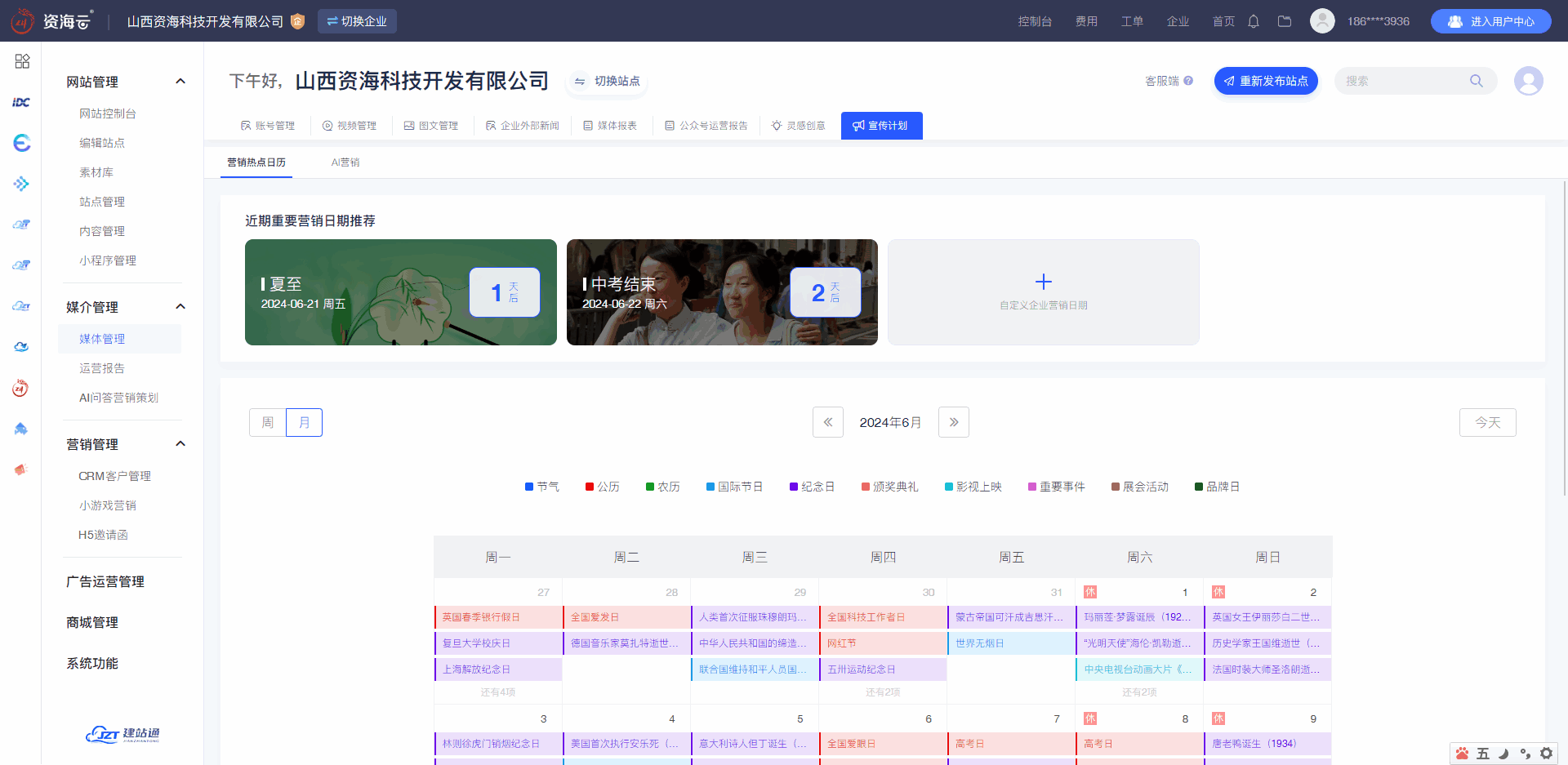Open the 图文管理 tab
This screenshot has width=1568, height=765.
coord(431,126)
